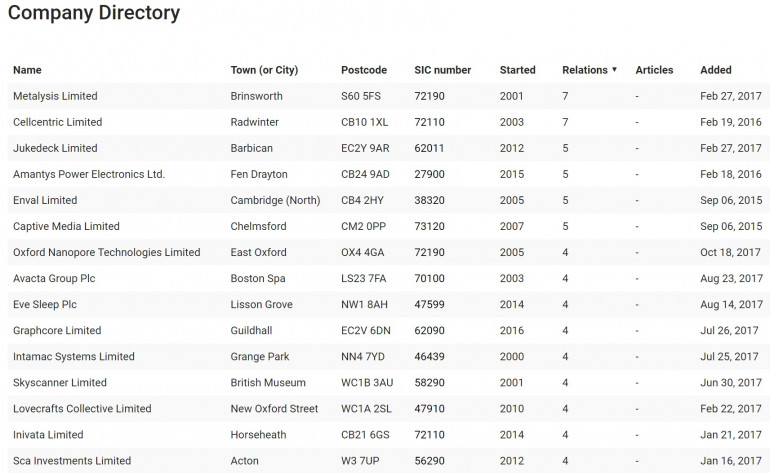770x473 pixels.
Task: Open Oxford Nanopore Technologies Limited entry
Action: (x=107, y=252)
